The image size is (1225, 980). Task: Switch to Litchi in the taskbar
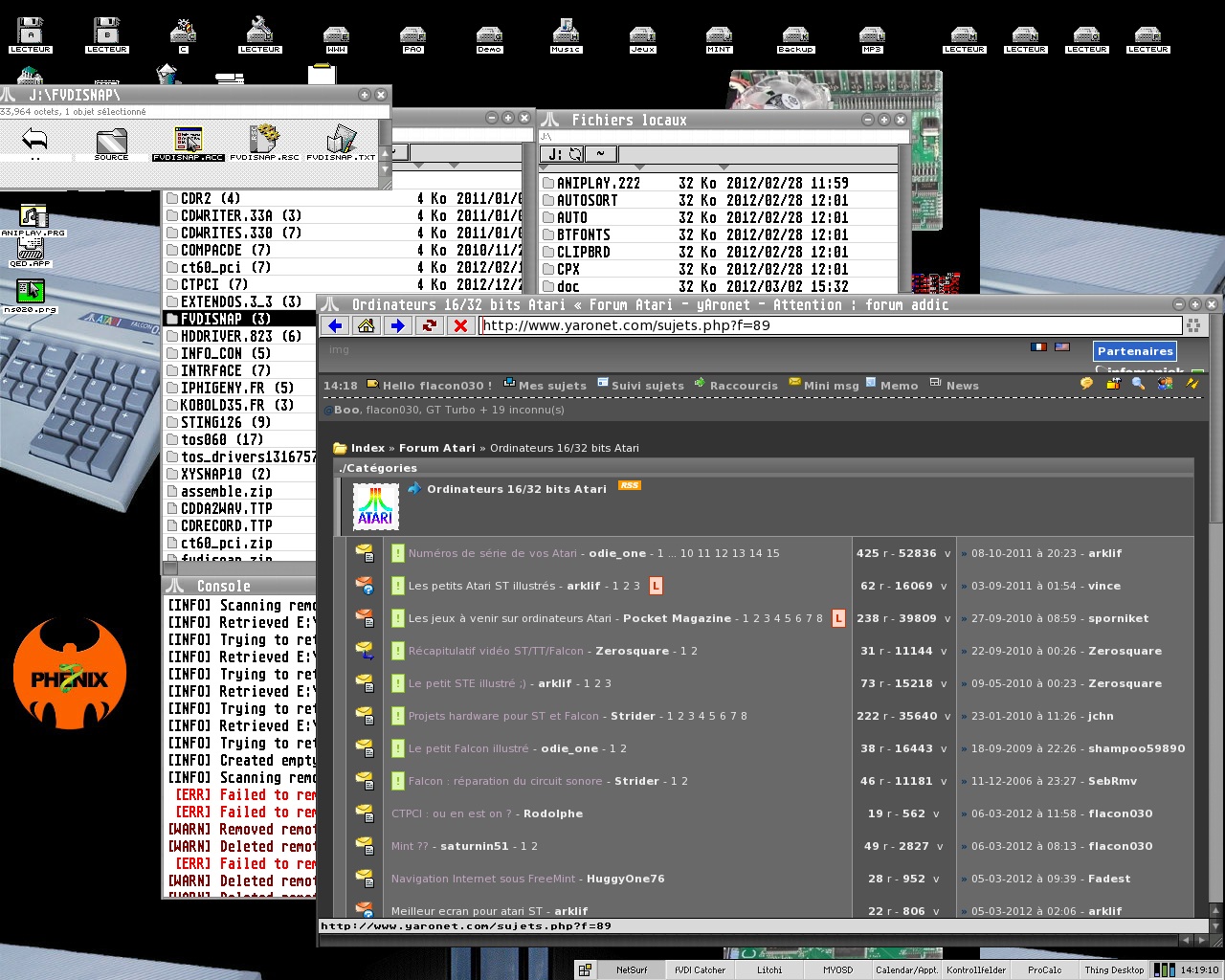pos(768,969)
